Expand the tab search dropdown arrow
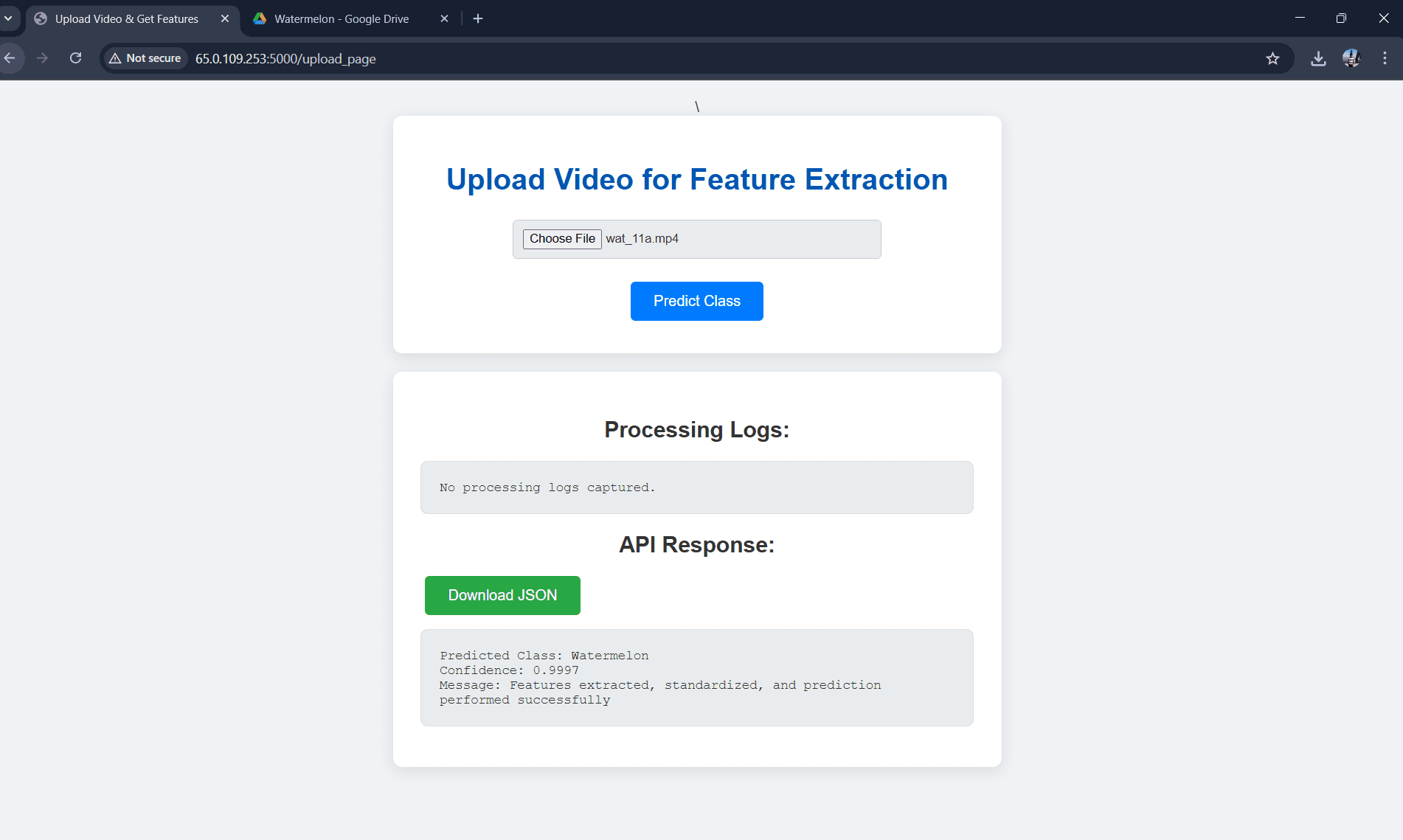Screen dimensions: 1403x840 click(9, 18)
